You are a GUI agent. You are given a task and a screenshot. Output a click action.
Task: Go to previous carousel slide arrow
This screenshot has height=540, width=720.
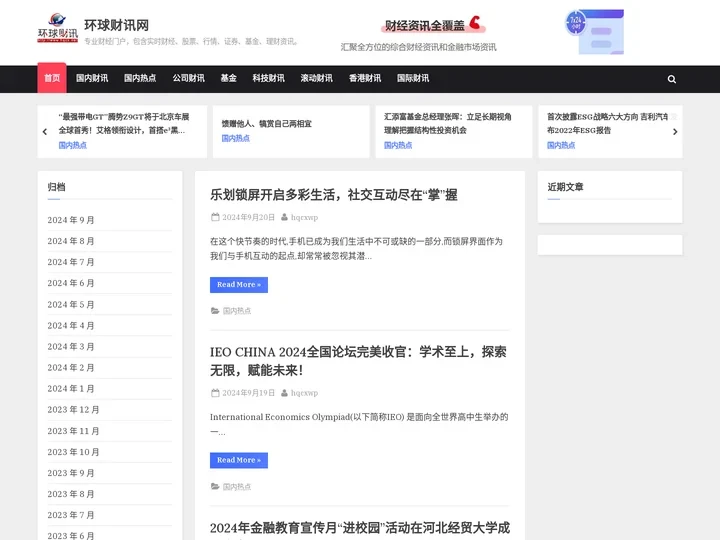(x=45, y=132)
